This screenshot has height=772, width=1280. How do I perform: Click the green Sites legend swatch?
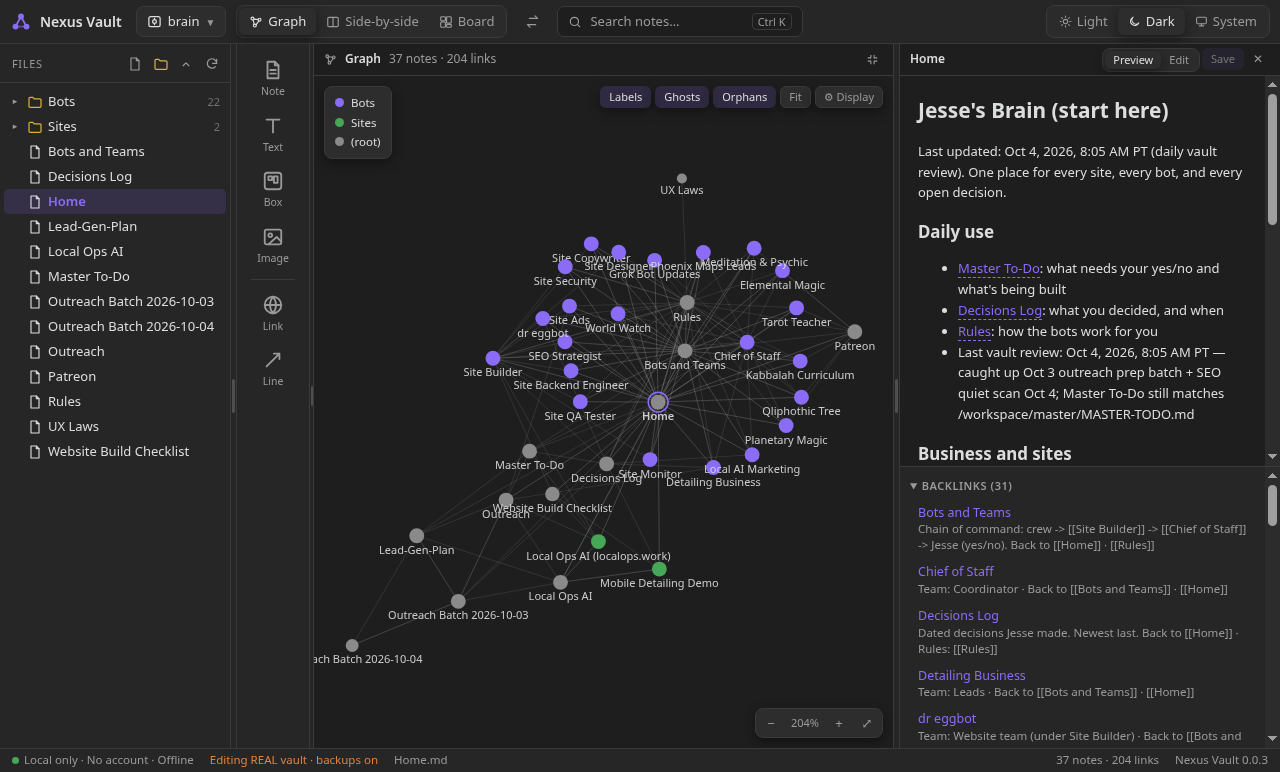click(340, 123)
